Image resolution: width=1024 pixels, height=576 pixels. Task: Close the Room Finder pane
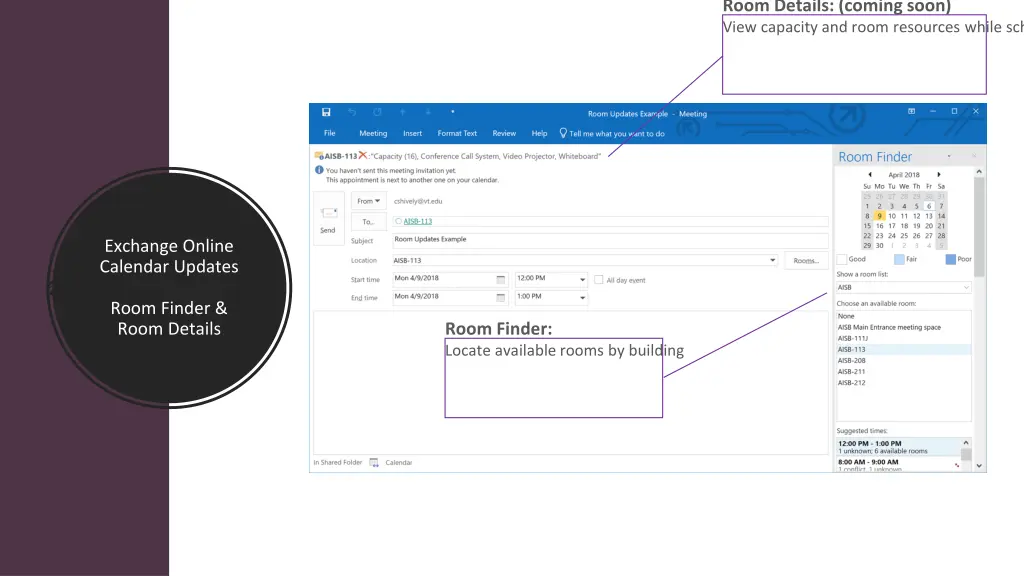(x=974, y=156)
